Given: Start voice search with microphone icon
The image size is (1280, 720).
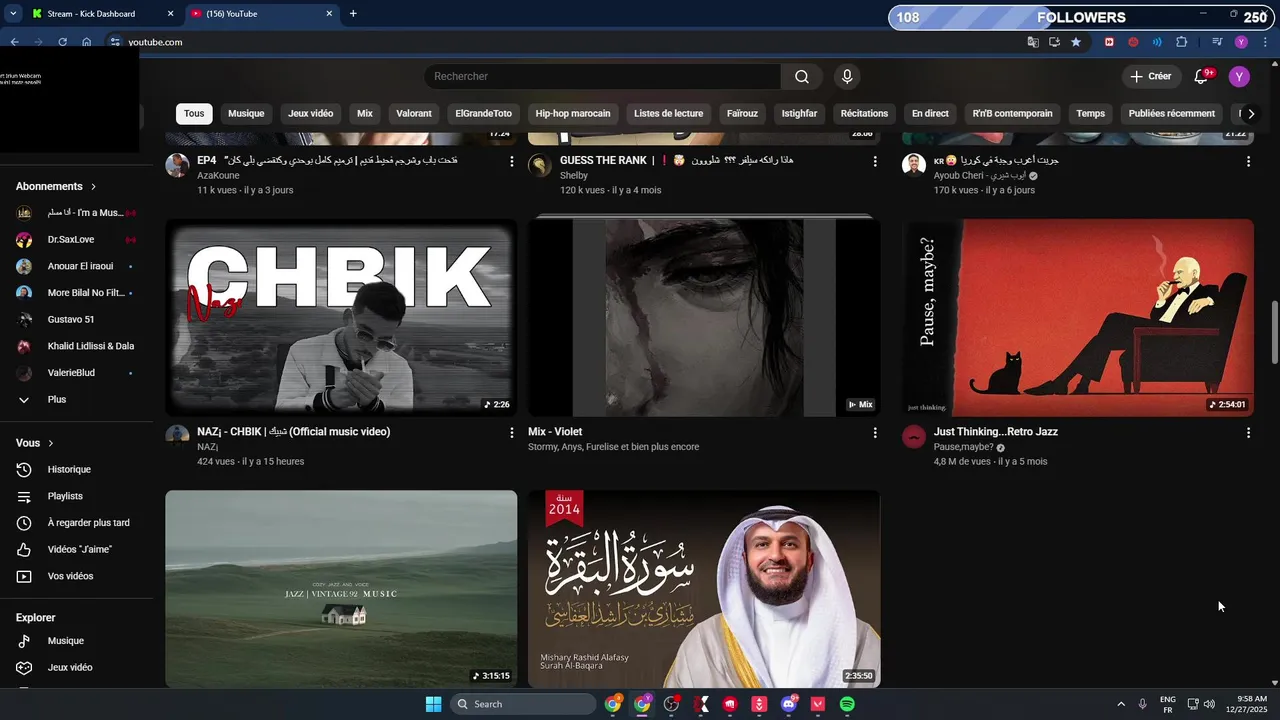Looking at the screenshot, I should coord(847,77).
